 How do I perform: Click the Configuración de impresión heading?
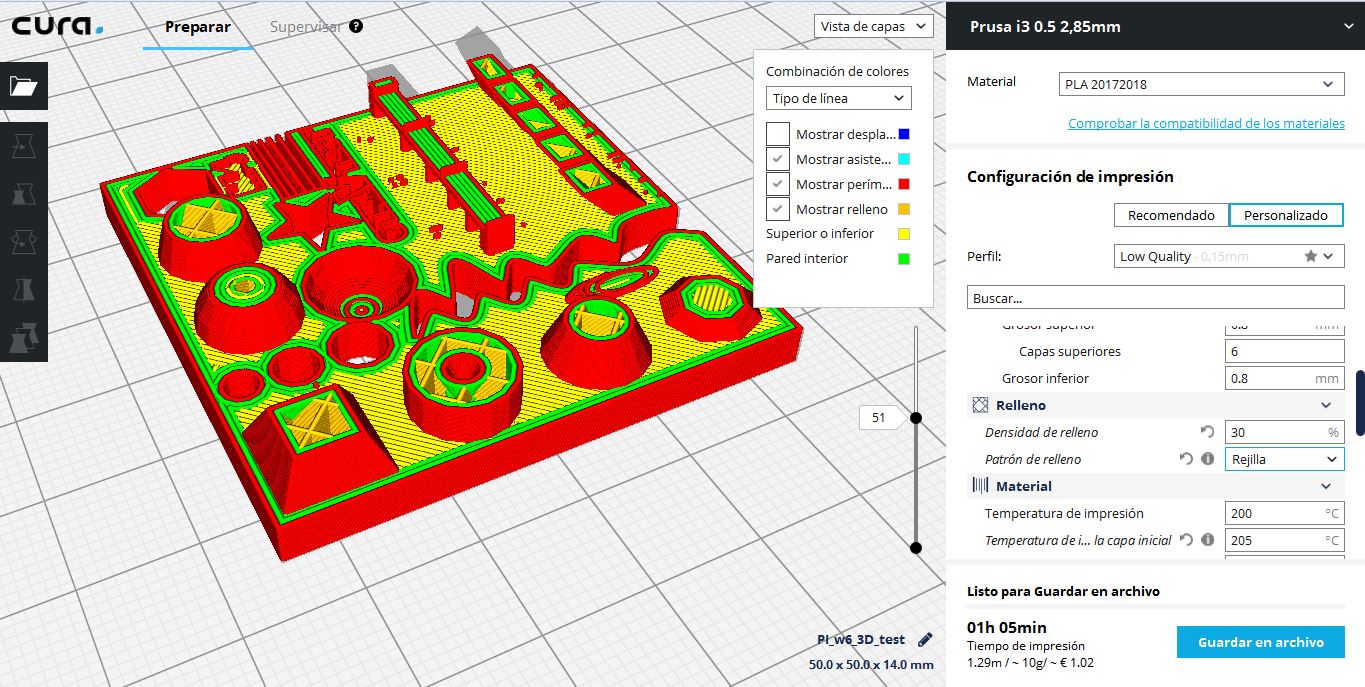pyautogui.click(x=1070, y=176)
